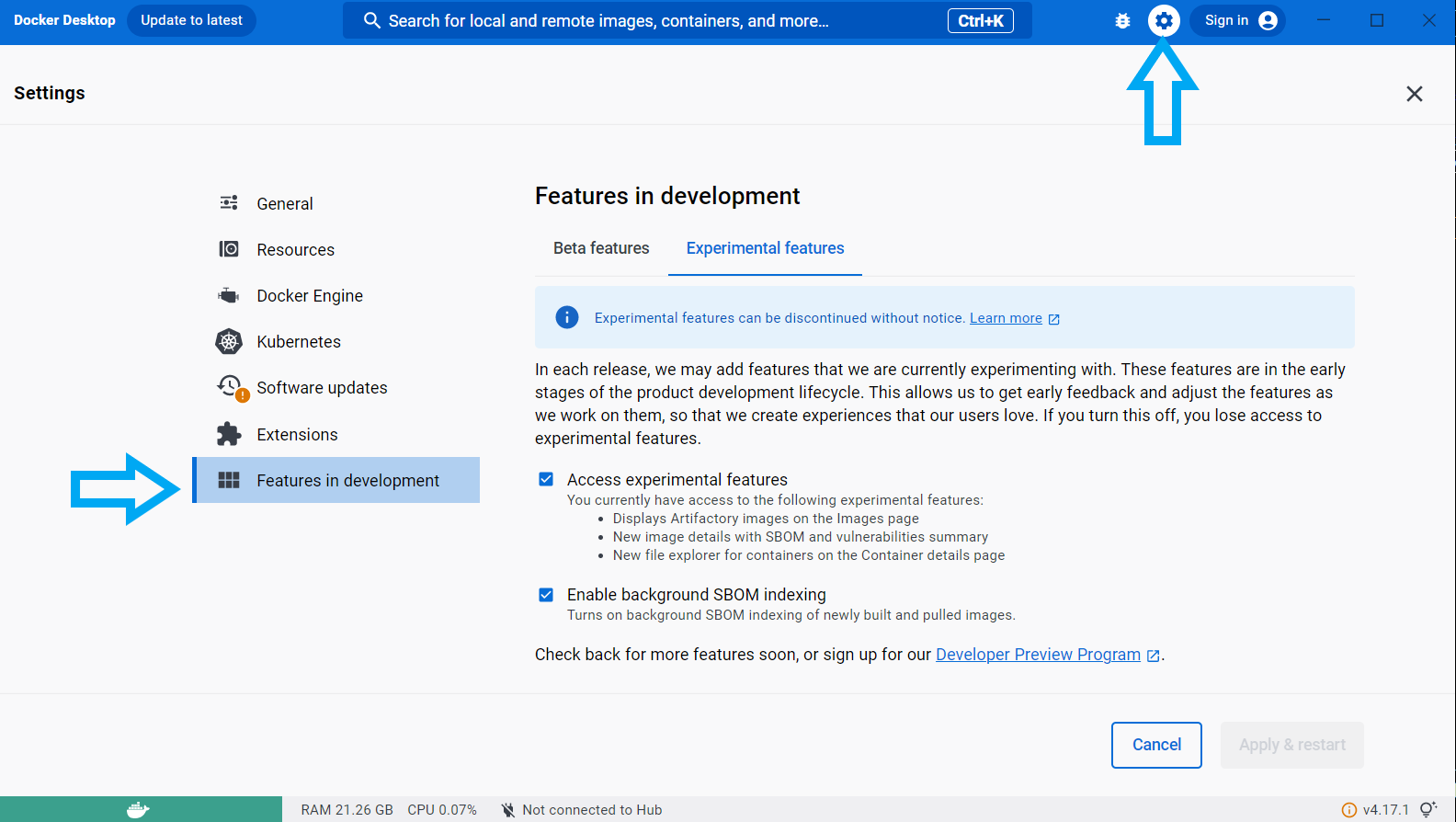Open the Kubernetes settings section
The image size is (1456, 822).
[x=336, y=342]
